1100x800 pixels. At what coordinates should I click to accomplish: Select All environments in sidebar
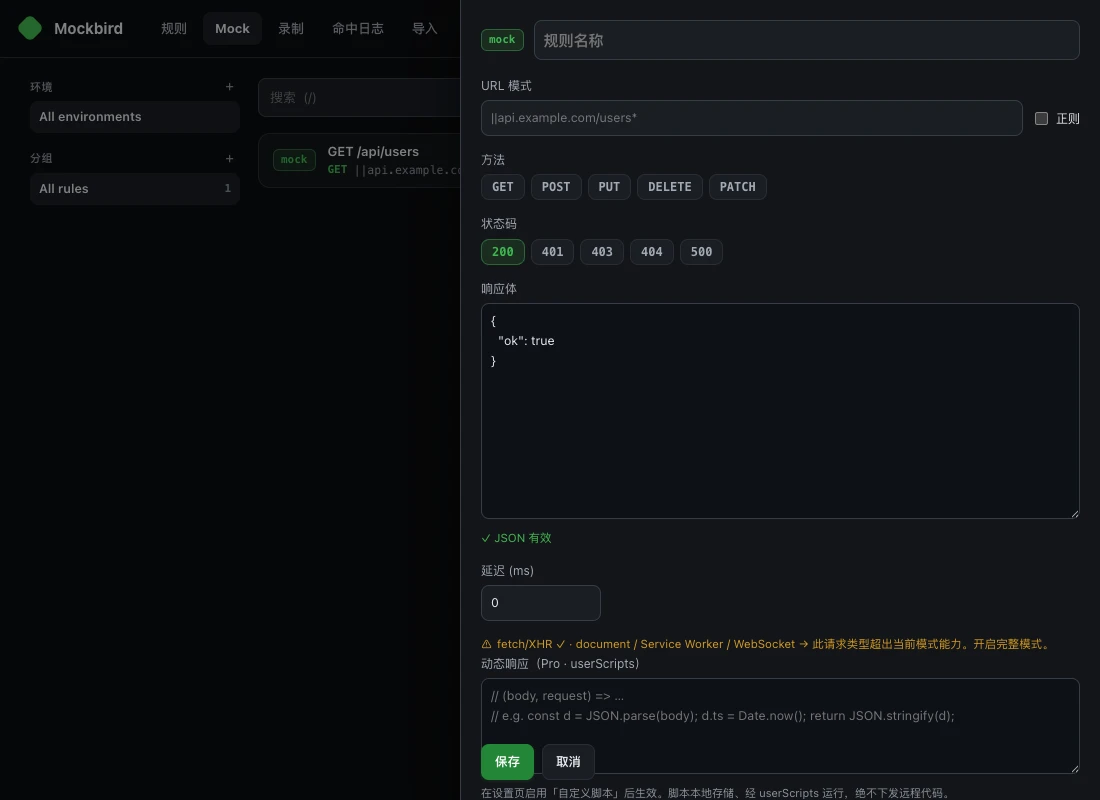tap(135, 117)
